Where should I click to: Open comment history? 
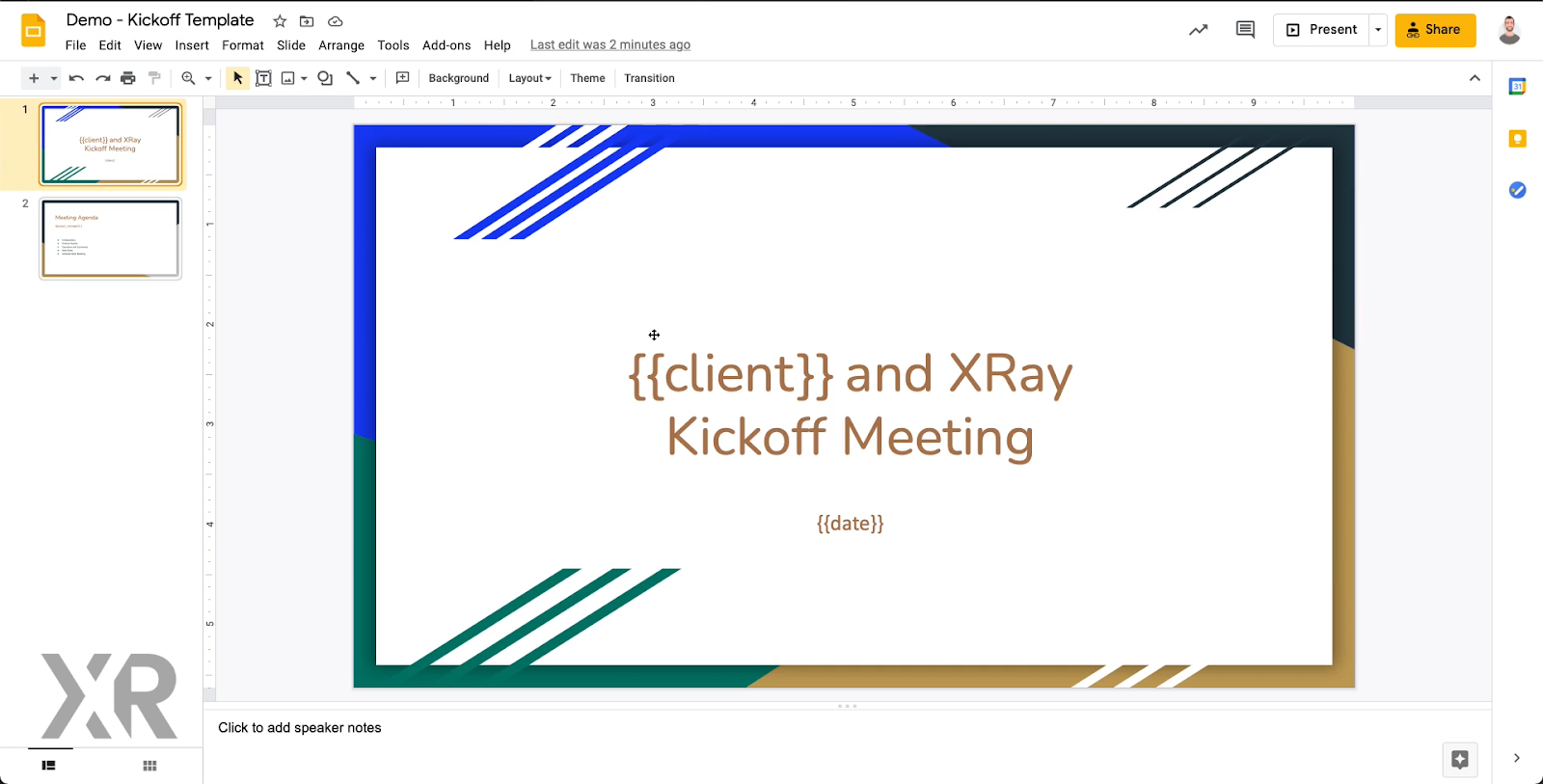point(1245,30)
